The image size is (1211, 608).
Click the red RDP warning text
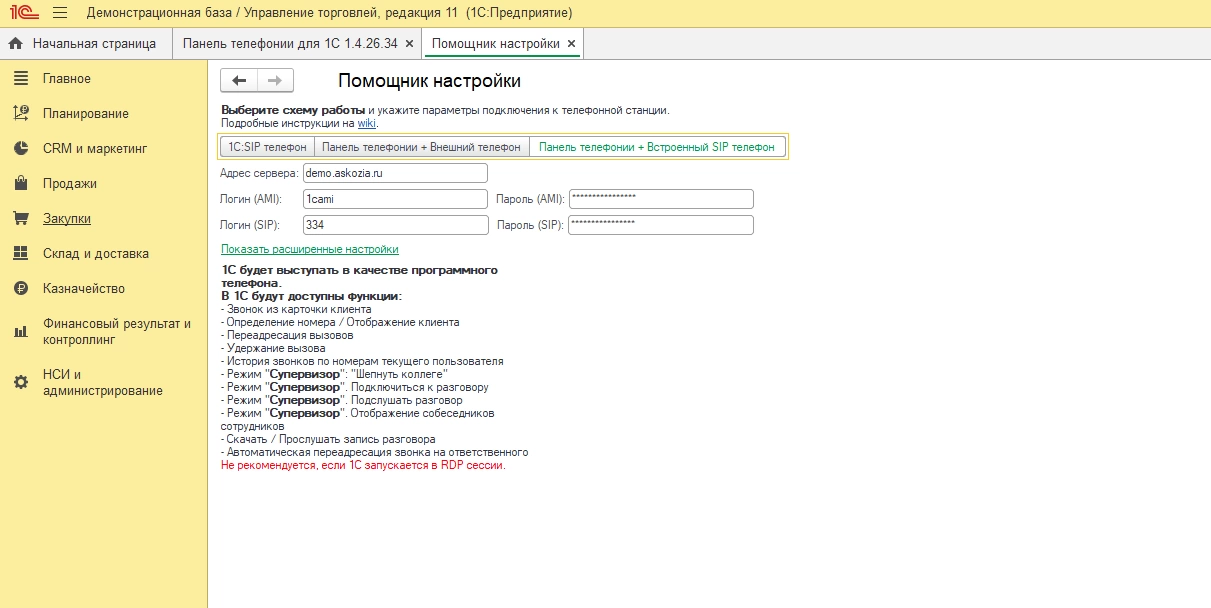click(363, 465)
